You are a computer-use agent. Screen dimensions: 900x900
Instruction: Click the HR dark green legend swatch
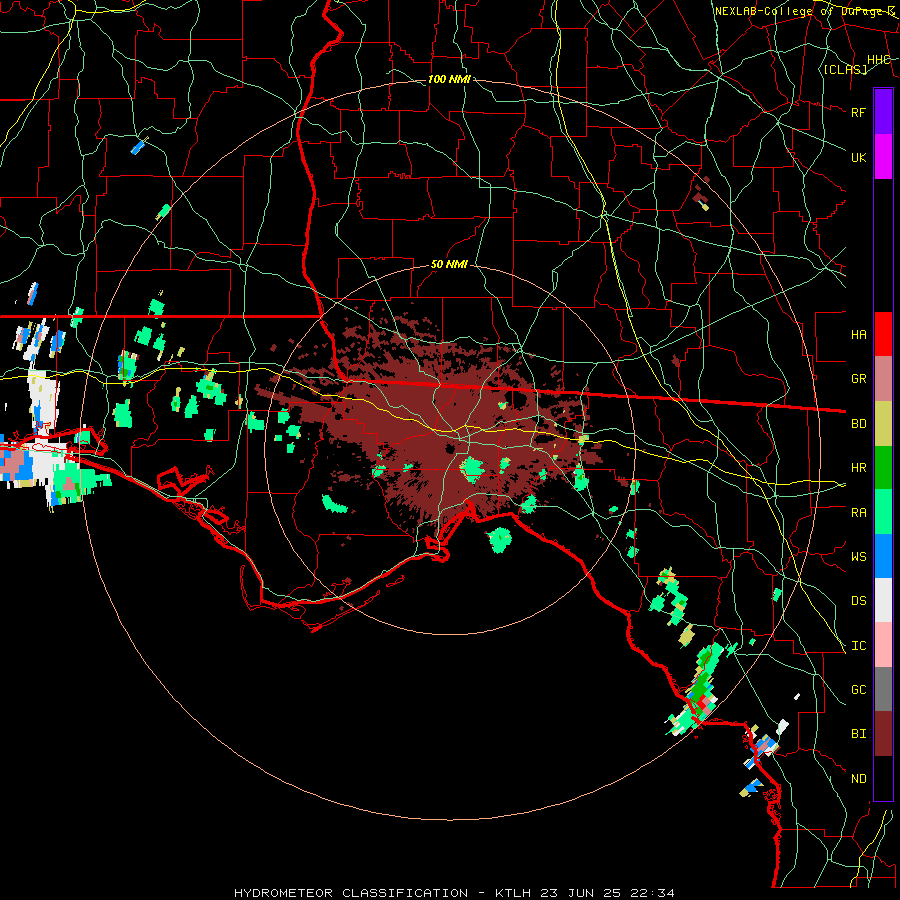(883, 468)
